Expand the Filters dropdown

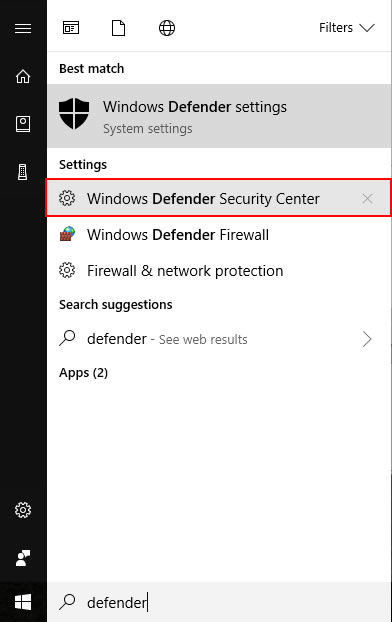pyautogui.click(x=347, y=28)
